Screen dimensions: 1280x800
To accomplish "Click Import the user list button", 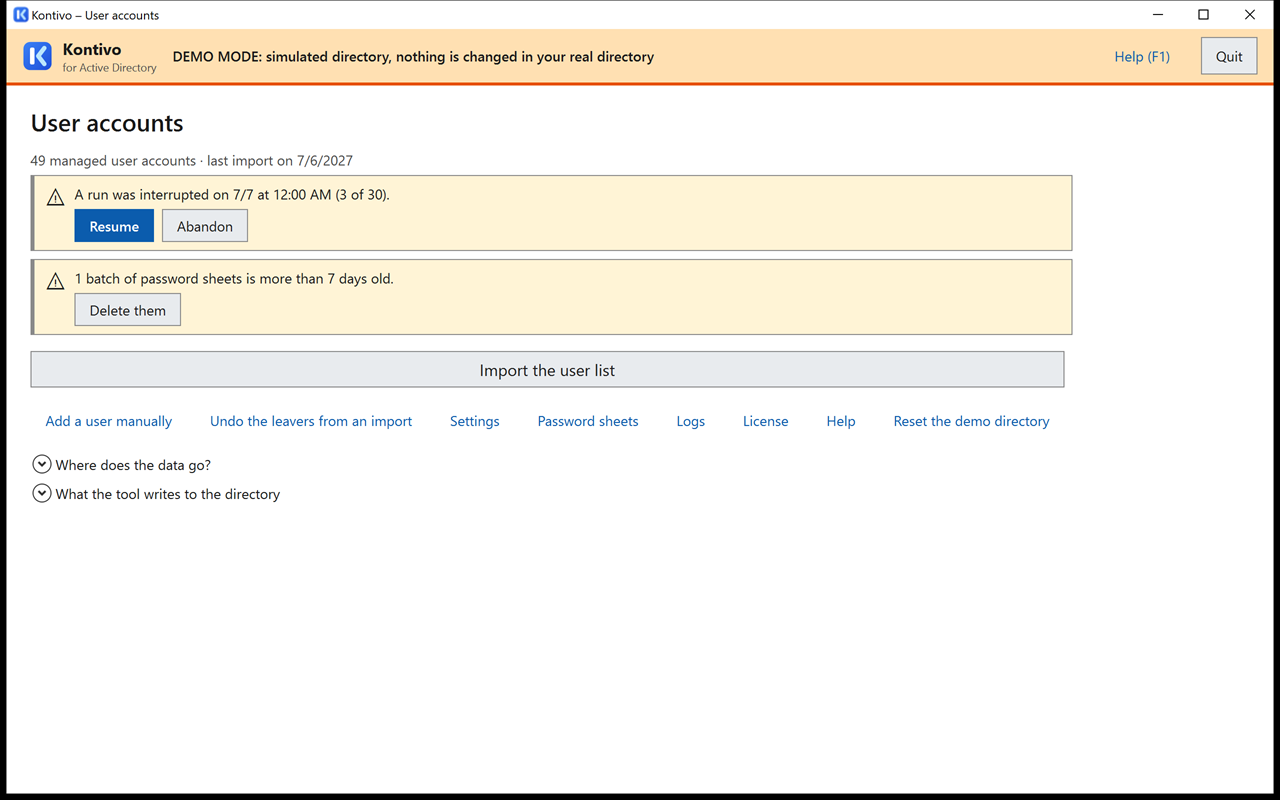I will [547, 370].
